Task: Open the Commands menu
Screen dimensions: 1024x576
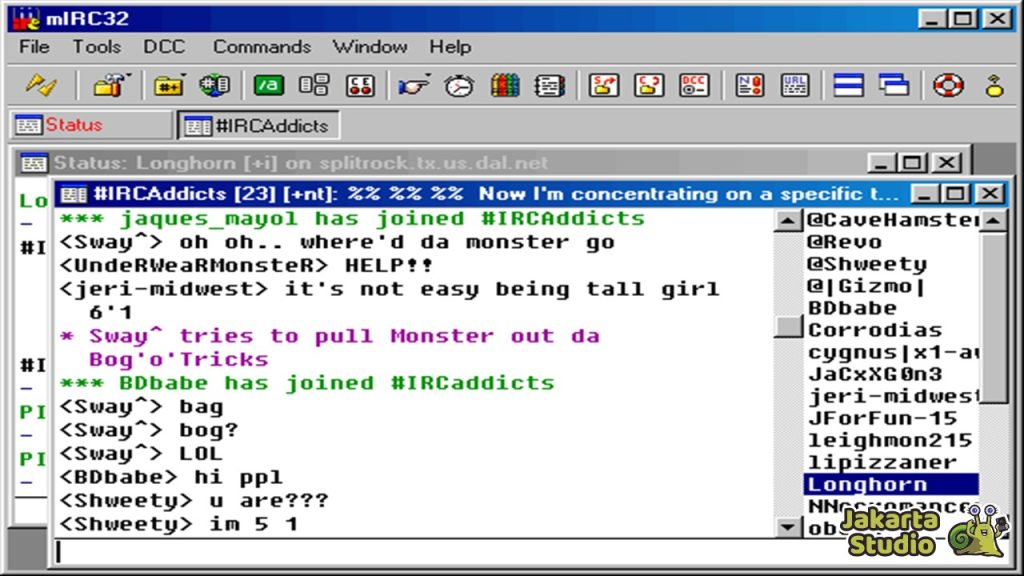Action: [x=262, y=47]
